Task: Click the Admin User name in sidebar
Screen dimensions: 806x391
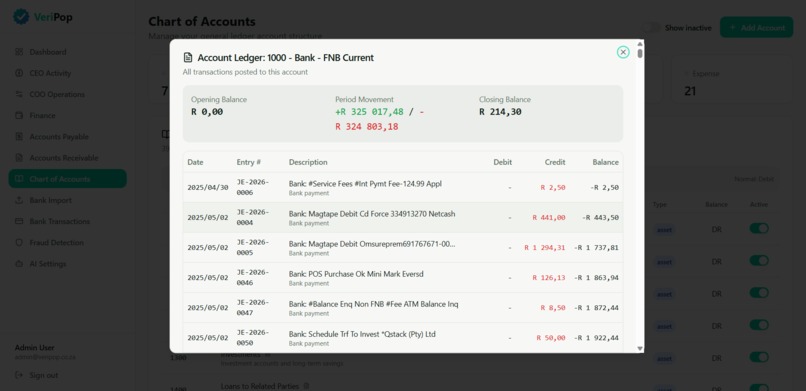Action: coord(34,348)
